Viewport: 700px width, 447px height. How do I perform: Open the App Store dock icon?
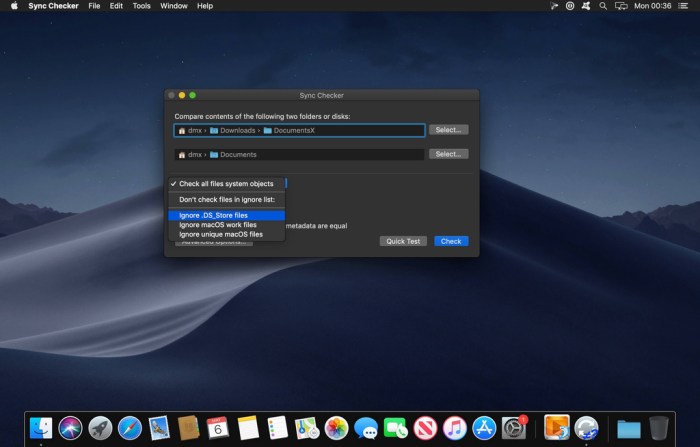coord(485,428)
